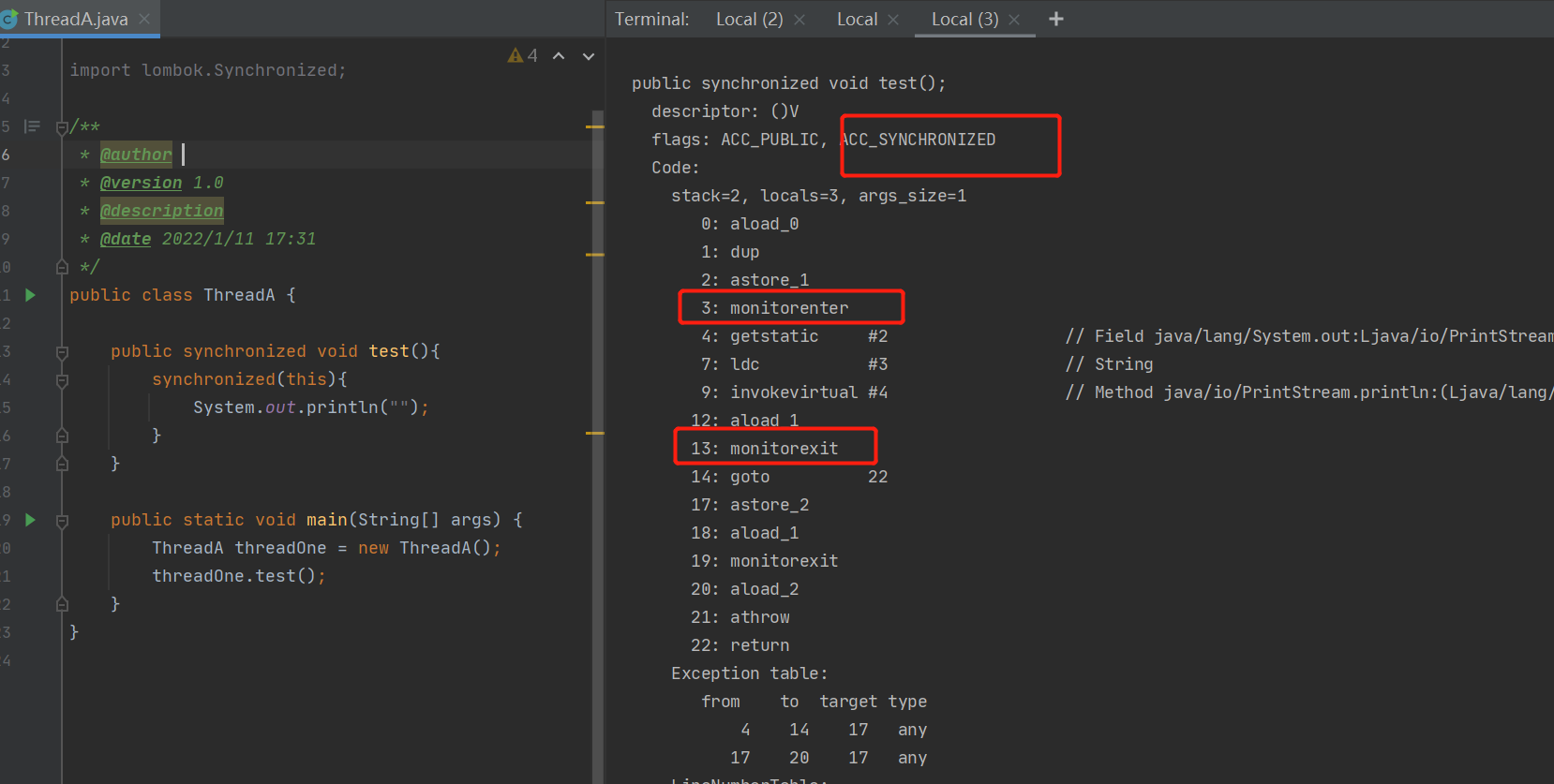Jump to the previous highlighted problem
Image resolution: width=1554 pixels, height=784 pixels.
click(x=559, y=56)
